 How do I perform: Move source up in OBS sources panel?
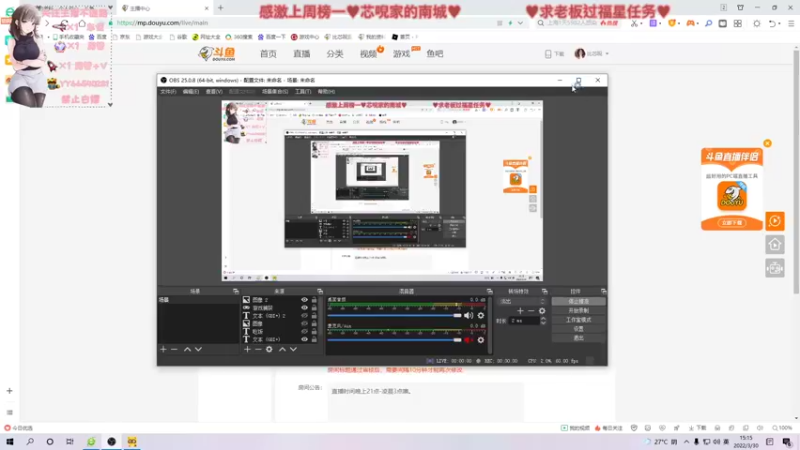[282, 349]
